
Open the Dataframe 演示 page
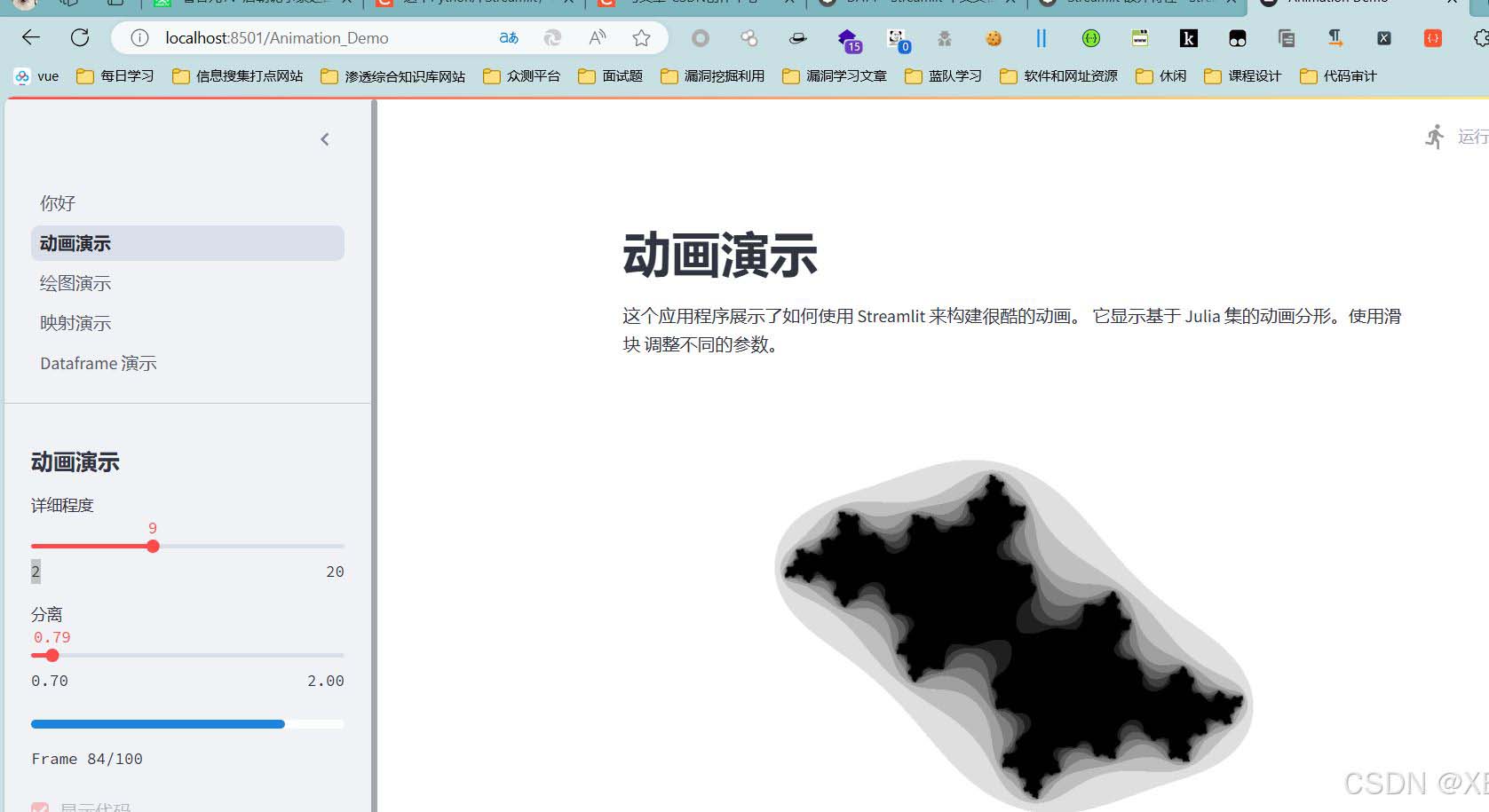coord(187,363)
